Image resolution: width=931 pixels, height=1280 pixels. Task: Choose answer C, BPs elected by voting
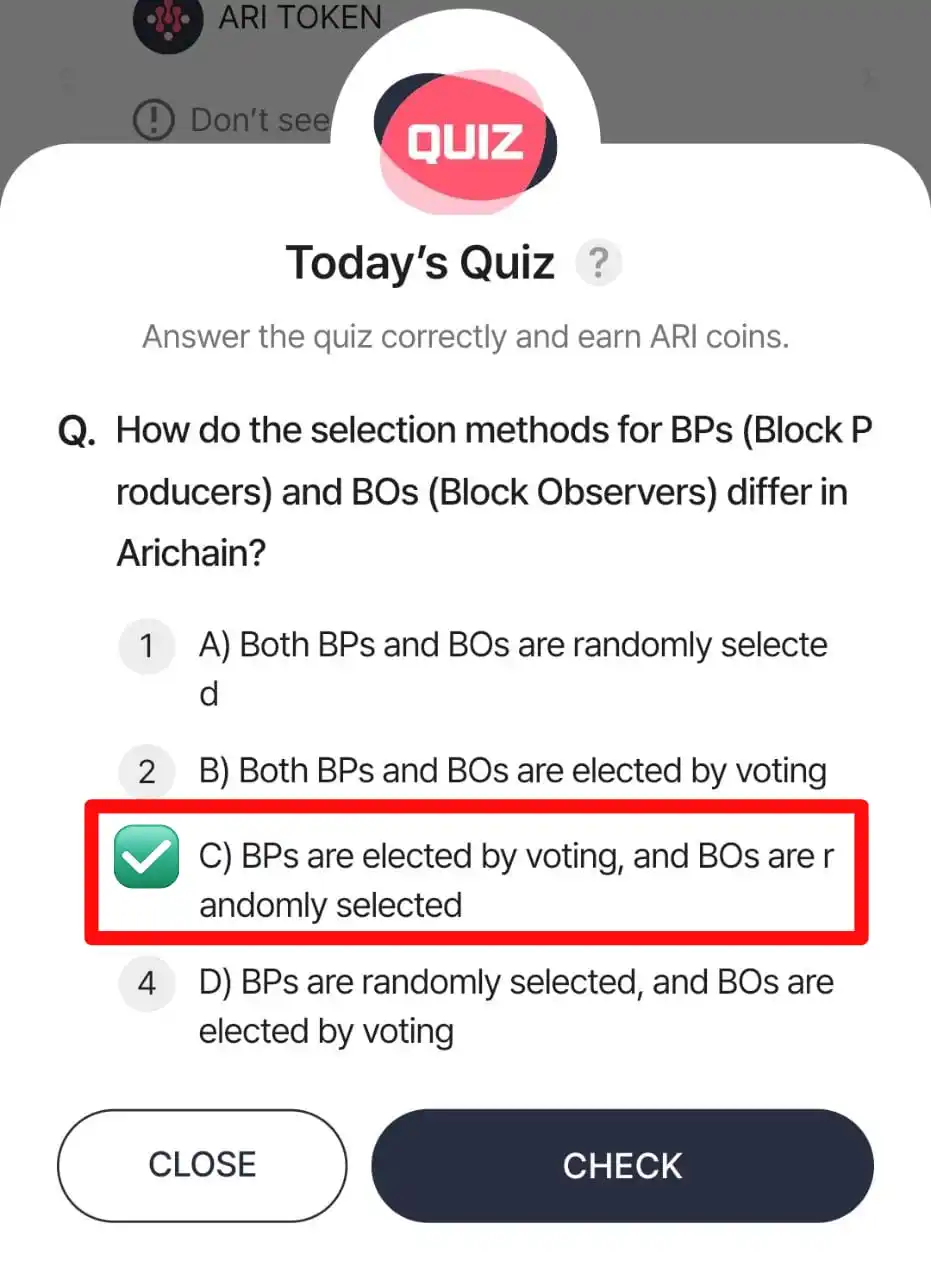(x=515, y=880)
